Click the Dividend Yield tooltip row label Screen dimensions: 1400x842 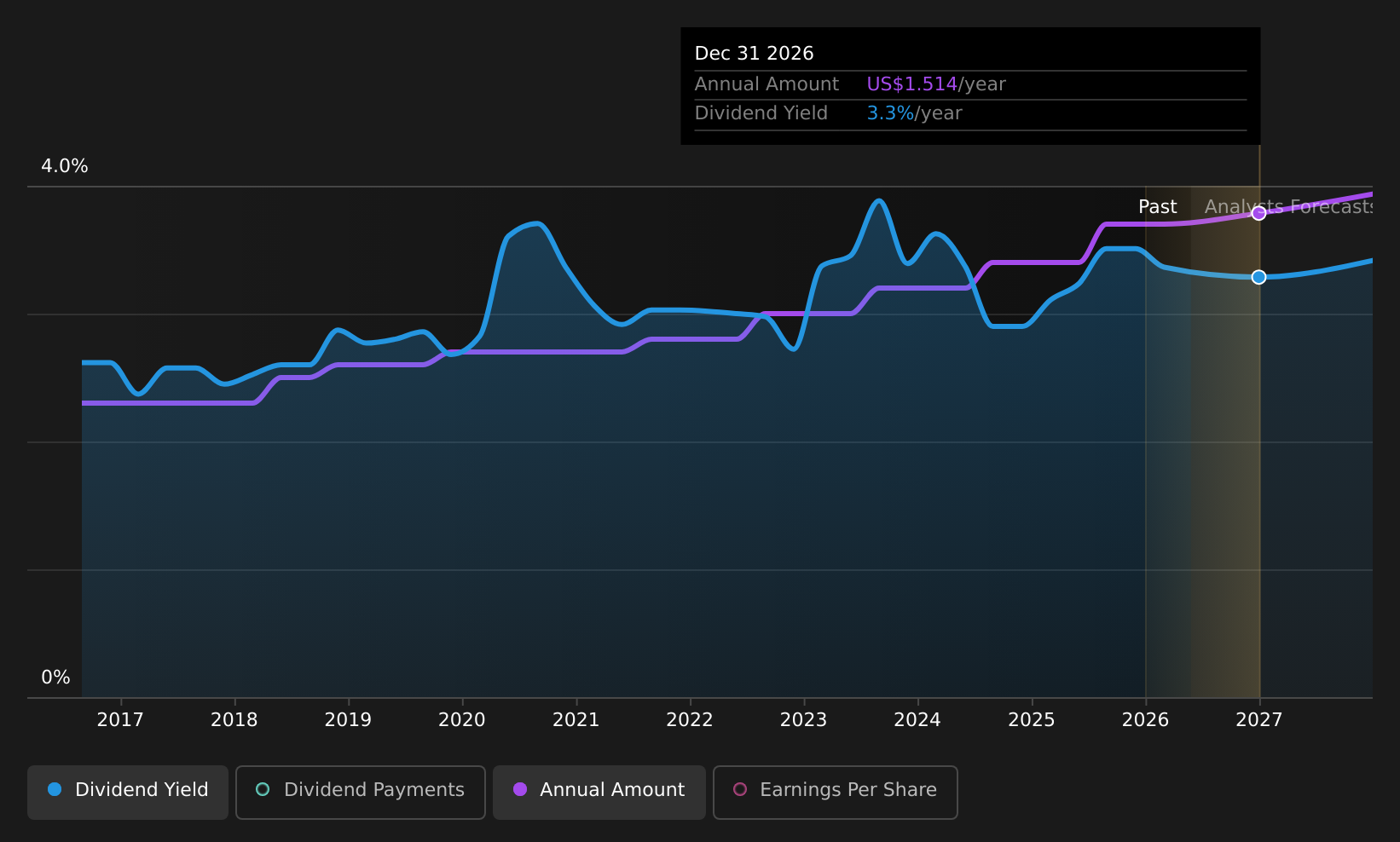[761, 113]
